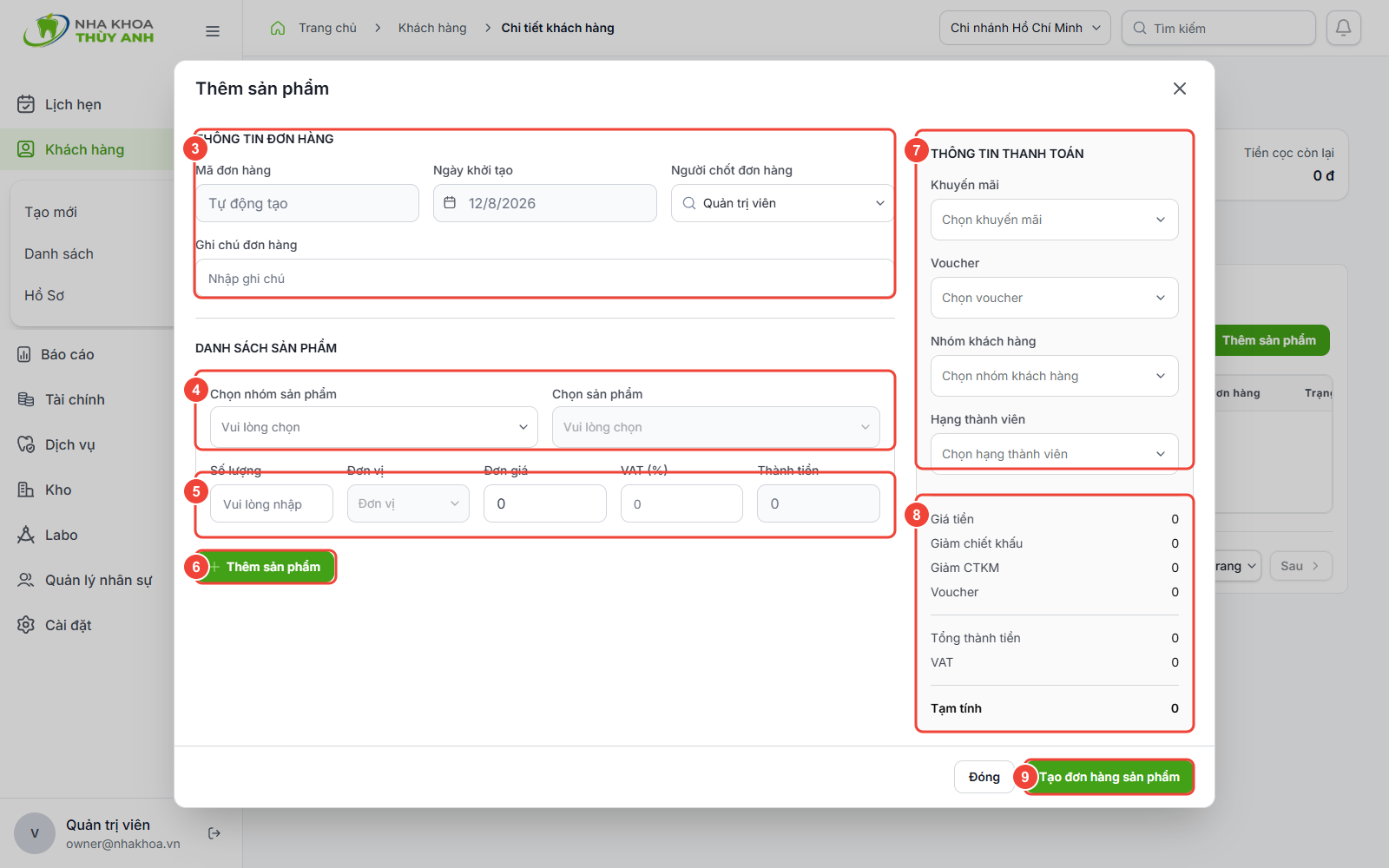The image size is (1389, 868).
Task: Click the home icon in breadcrumb
Action: (278, 28)
